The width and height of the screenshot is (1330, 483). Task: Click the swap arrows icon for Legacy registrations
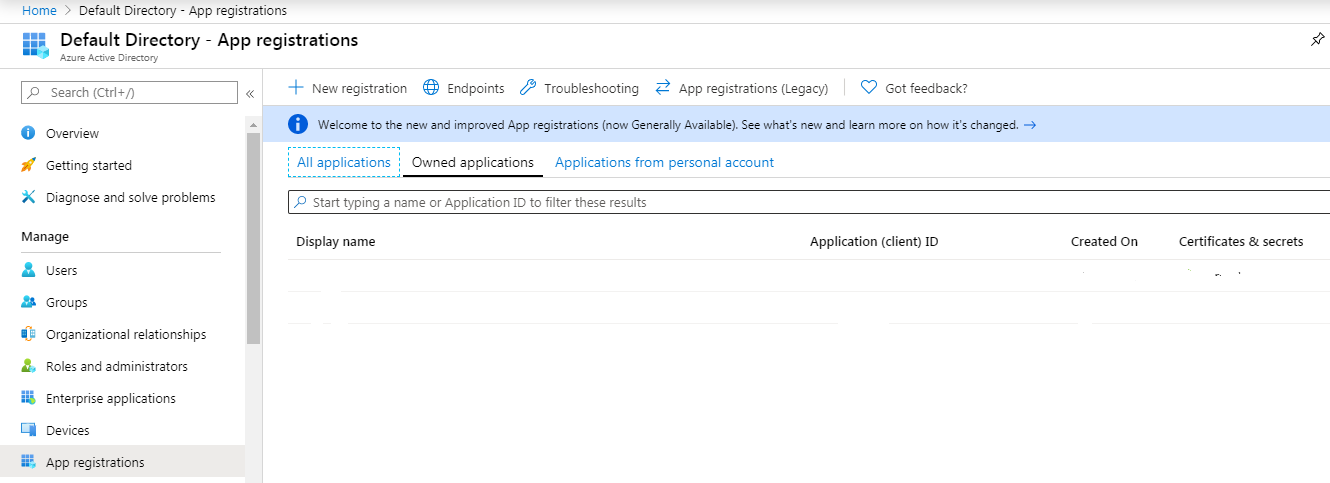click(663, 88)
